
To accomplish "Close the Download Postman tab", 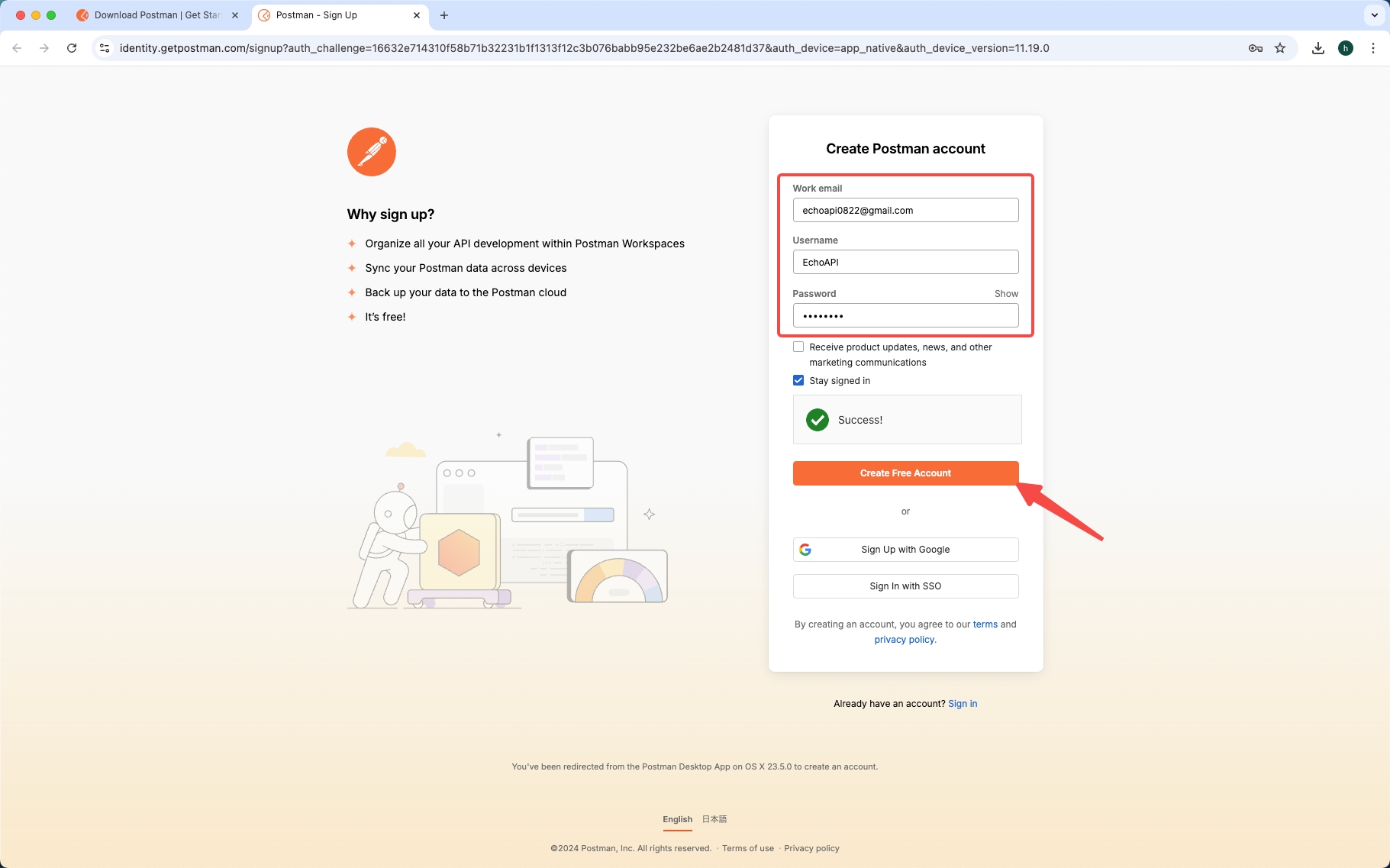I will tap(235, 15).
